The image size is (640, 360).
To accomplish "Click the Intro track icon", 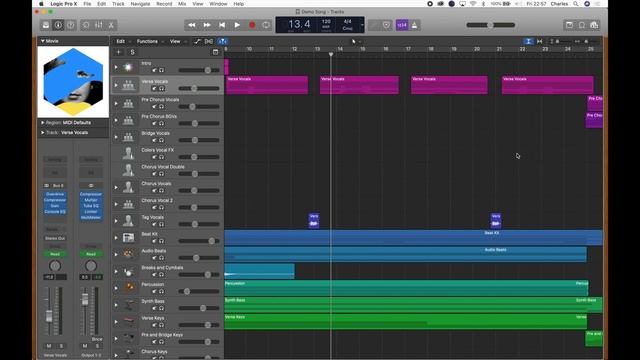I will (x=128, y=67).
